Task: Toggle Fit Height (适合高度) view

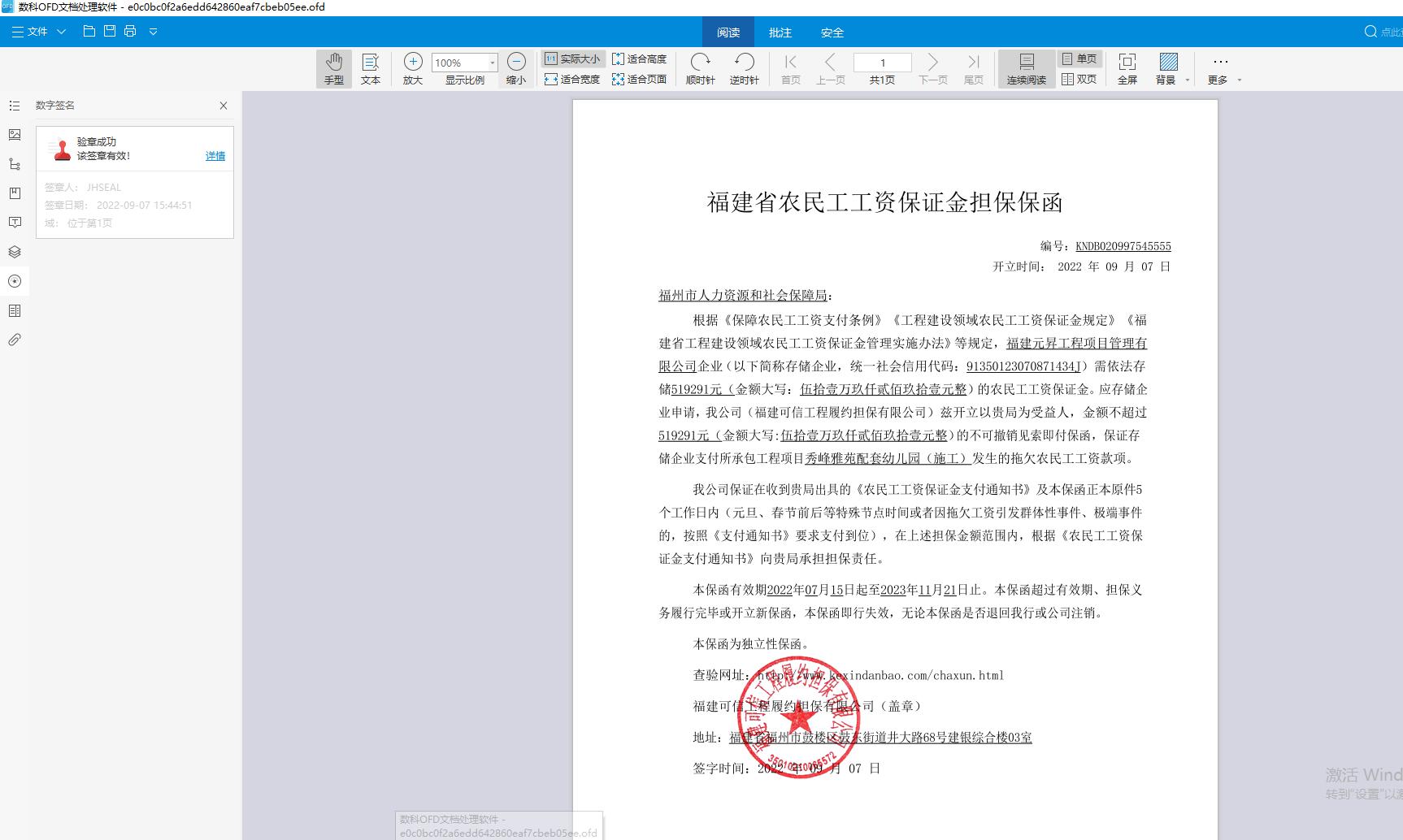Action: [640, 58]
